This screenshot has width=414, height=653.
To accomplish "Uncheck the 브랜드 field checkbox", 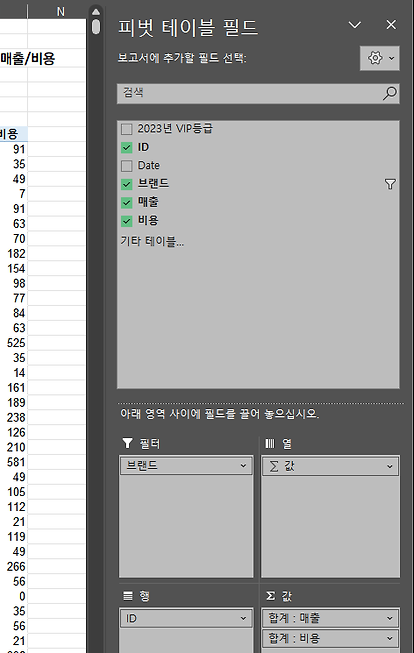I will tap(127, 184).
